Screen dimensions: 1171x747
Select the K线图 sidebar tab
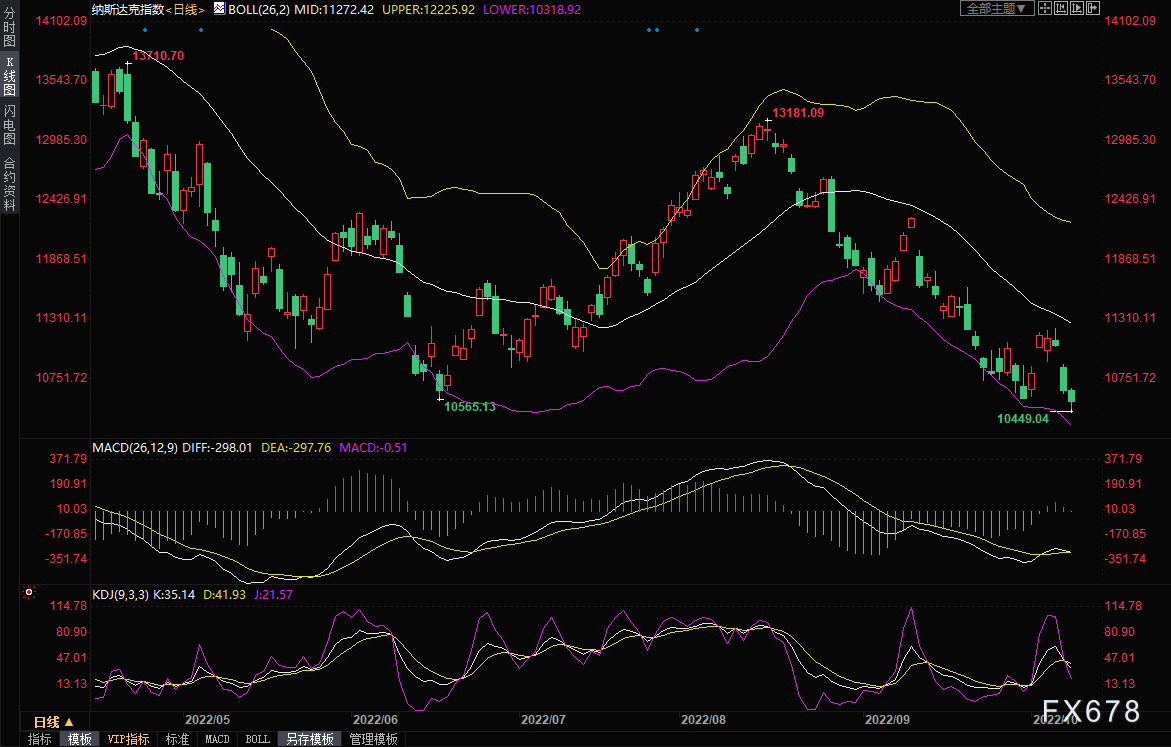pos(9,76)
